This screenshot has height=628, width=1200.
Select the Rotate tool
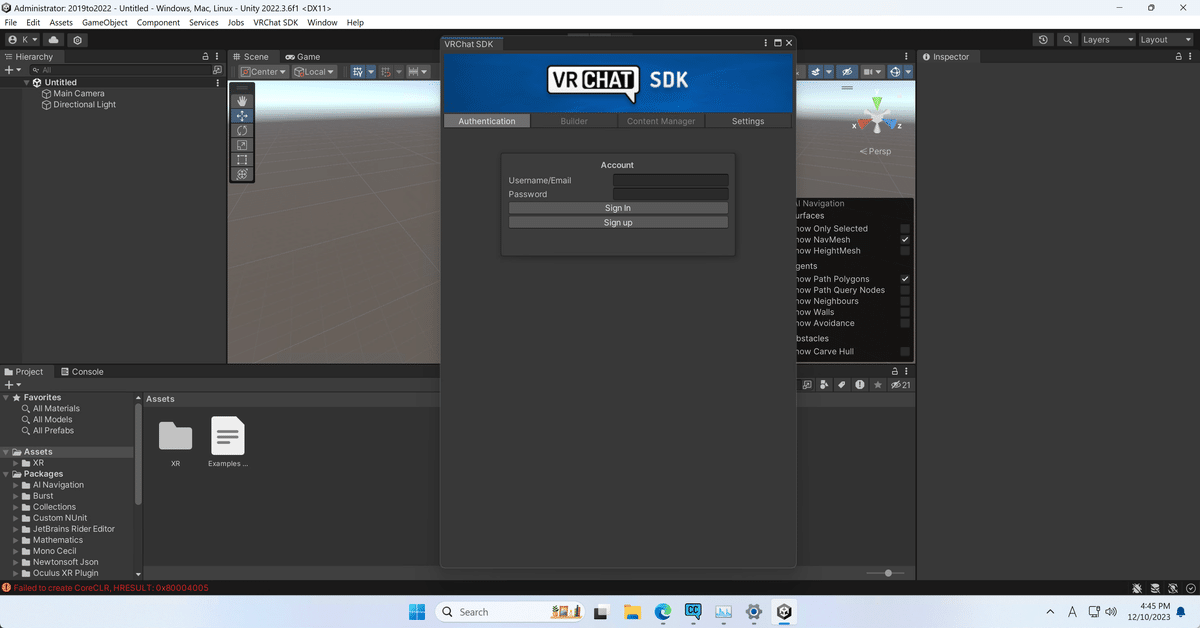coord(241,130)
